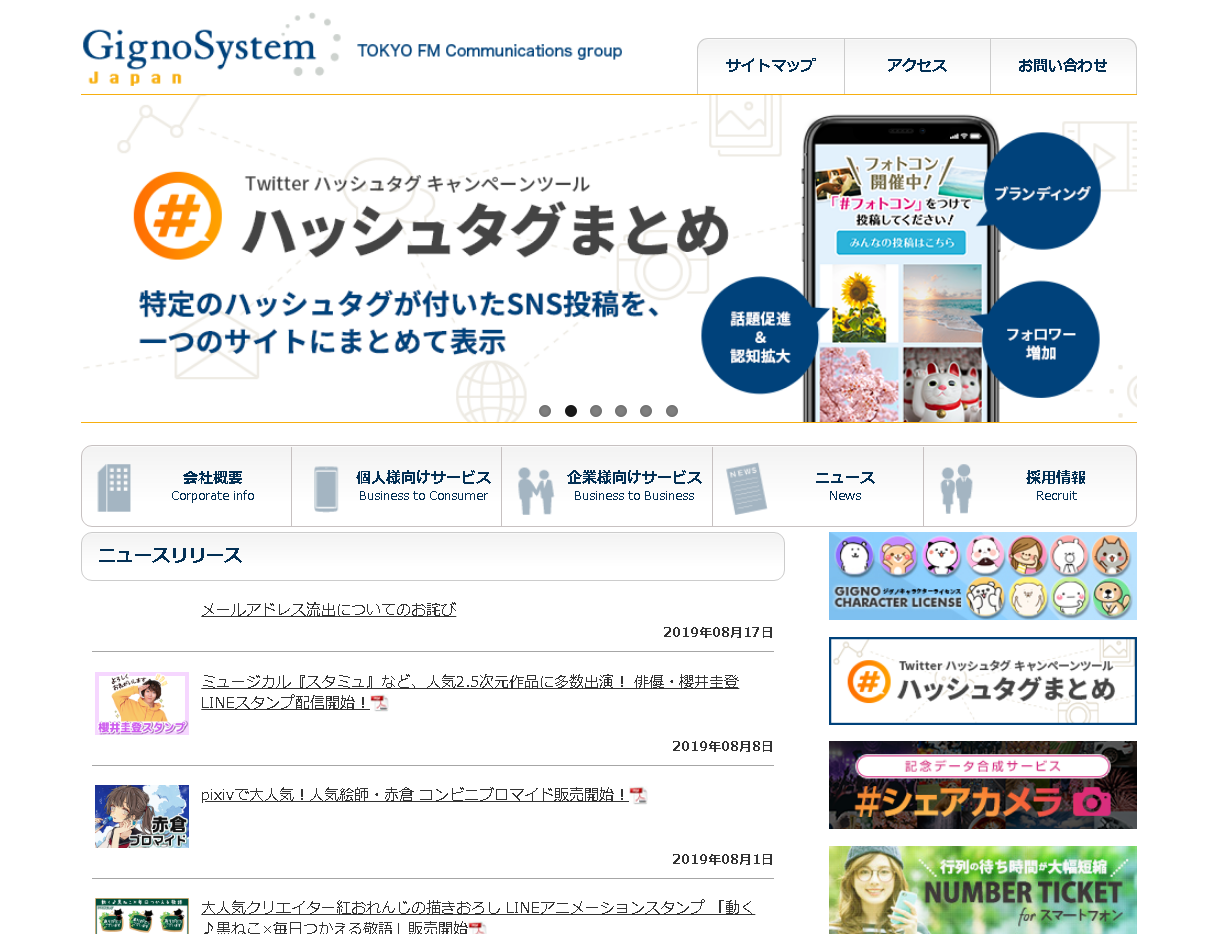Viewport: 1226px width, 934px height.
Task: Open the Gigno Character License banner
Action: tap(982, 576)
